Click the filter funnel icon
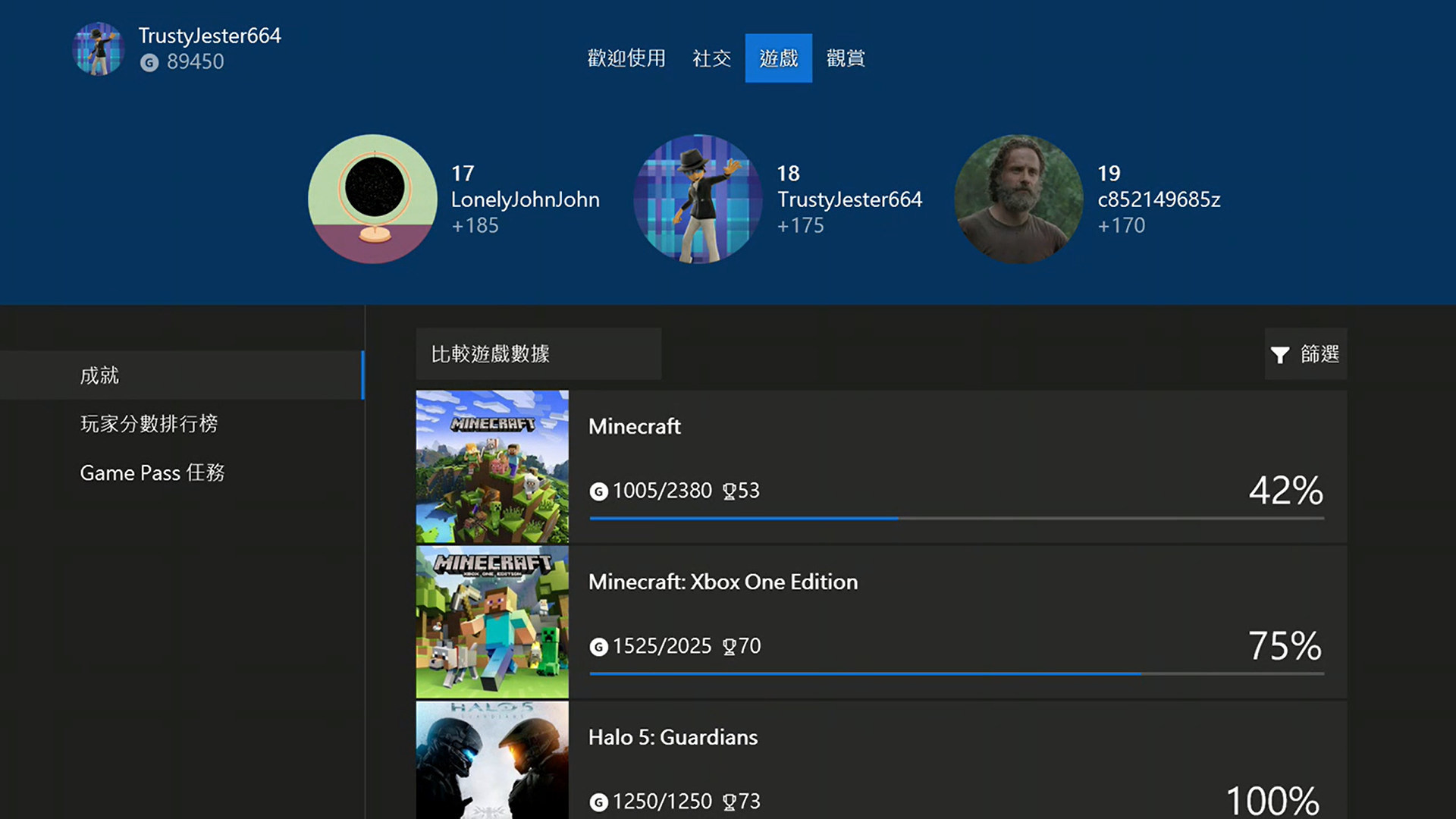 point(1280,354)
